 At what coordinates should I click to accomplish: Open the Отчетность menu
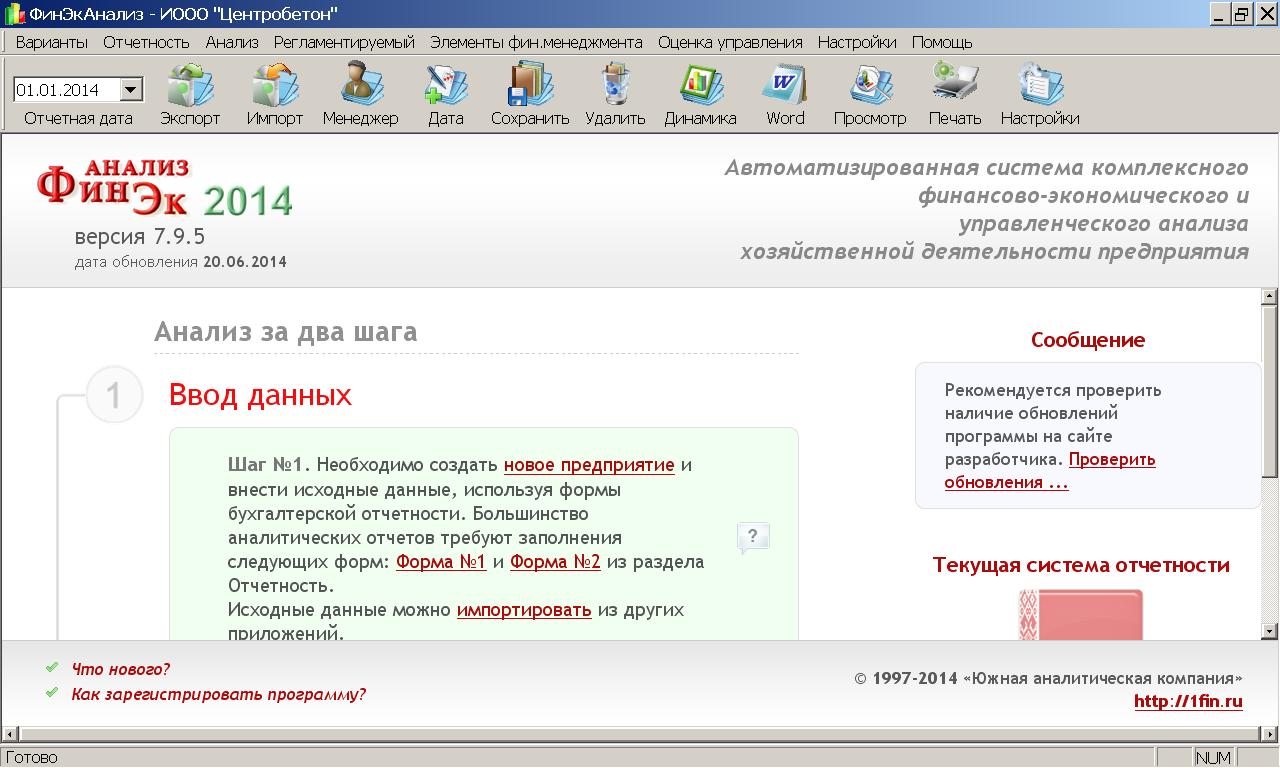coord(145,43)
